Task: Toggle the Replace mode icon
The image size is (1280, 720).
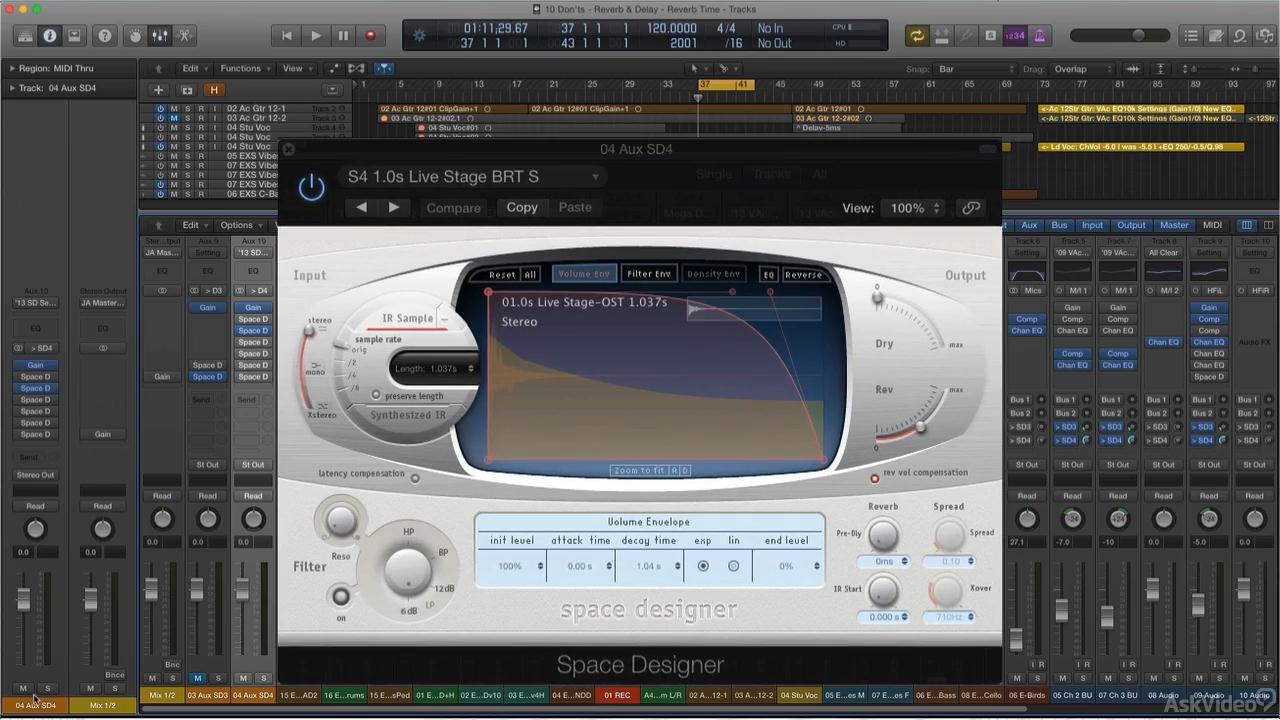Action: coord(940,36)
